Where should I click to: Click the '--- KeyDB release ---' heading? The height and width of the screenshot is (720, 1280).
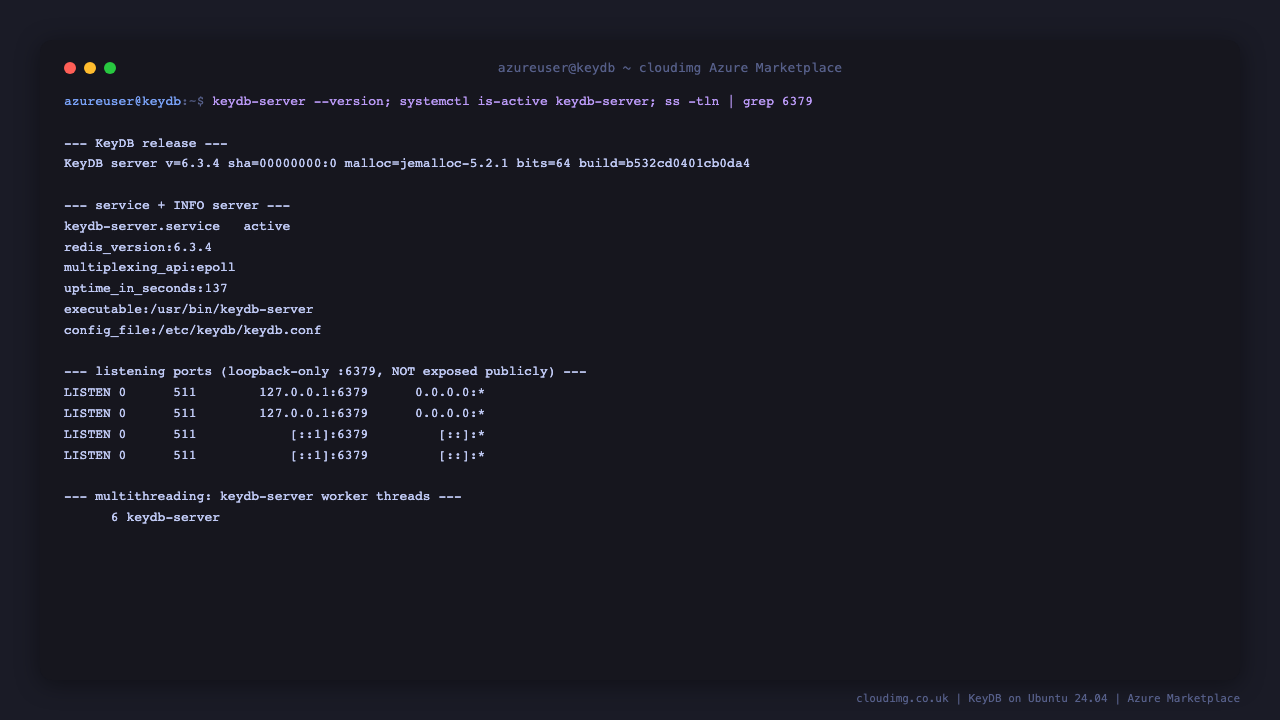[146, 144]
